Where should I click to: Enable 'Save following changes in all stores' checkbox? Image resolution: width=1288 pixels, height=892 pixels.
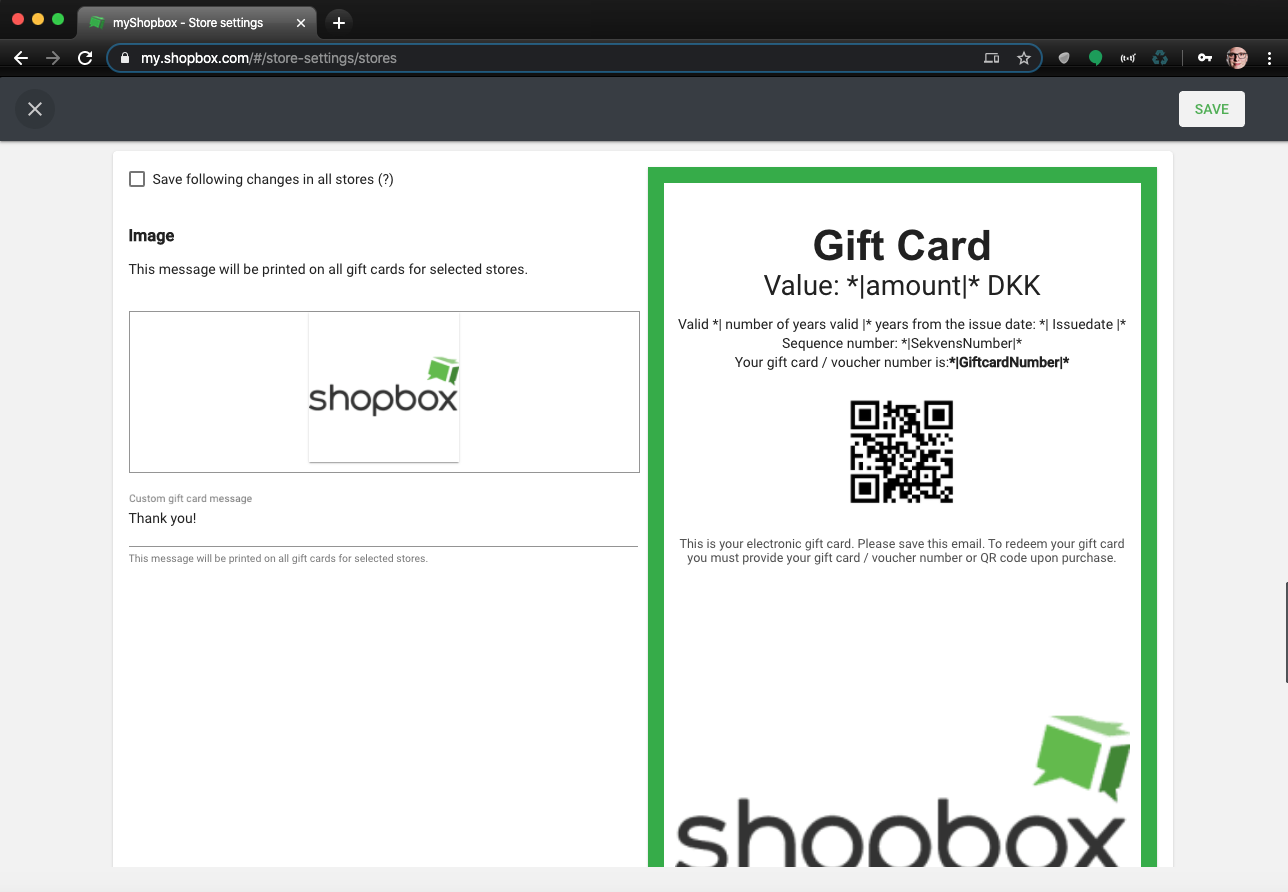[x=137, y=179]
